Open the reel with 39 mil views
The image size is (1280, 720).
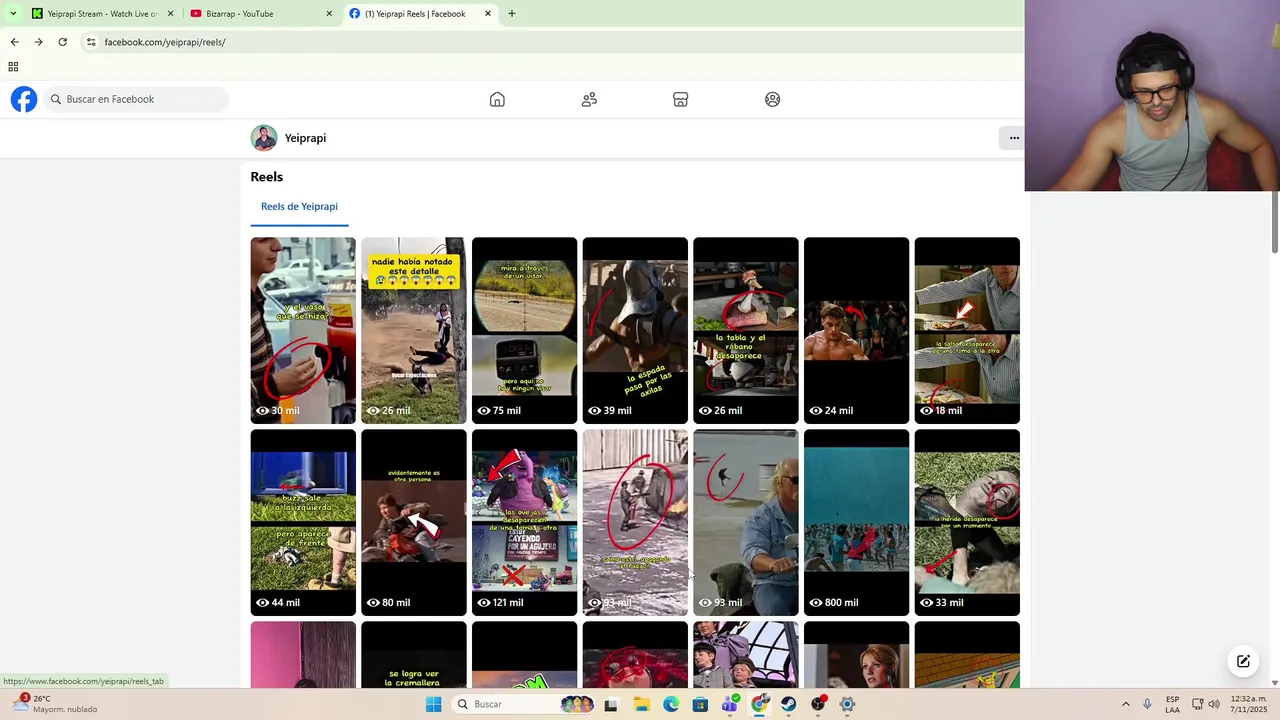pyautogui.click(x=635, y=330)
